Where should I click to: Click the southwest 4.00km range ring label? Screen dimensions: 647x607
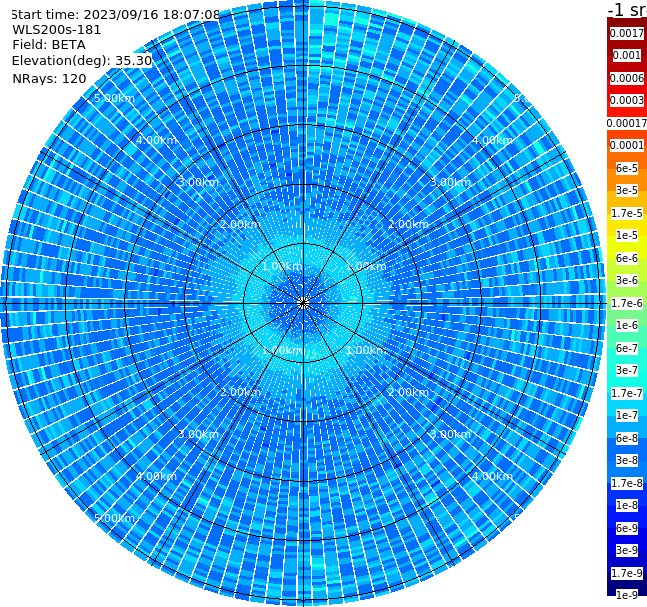coord(156,476)
